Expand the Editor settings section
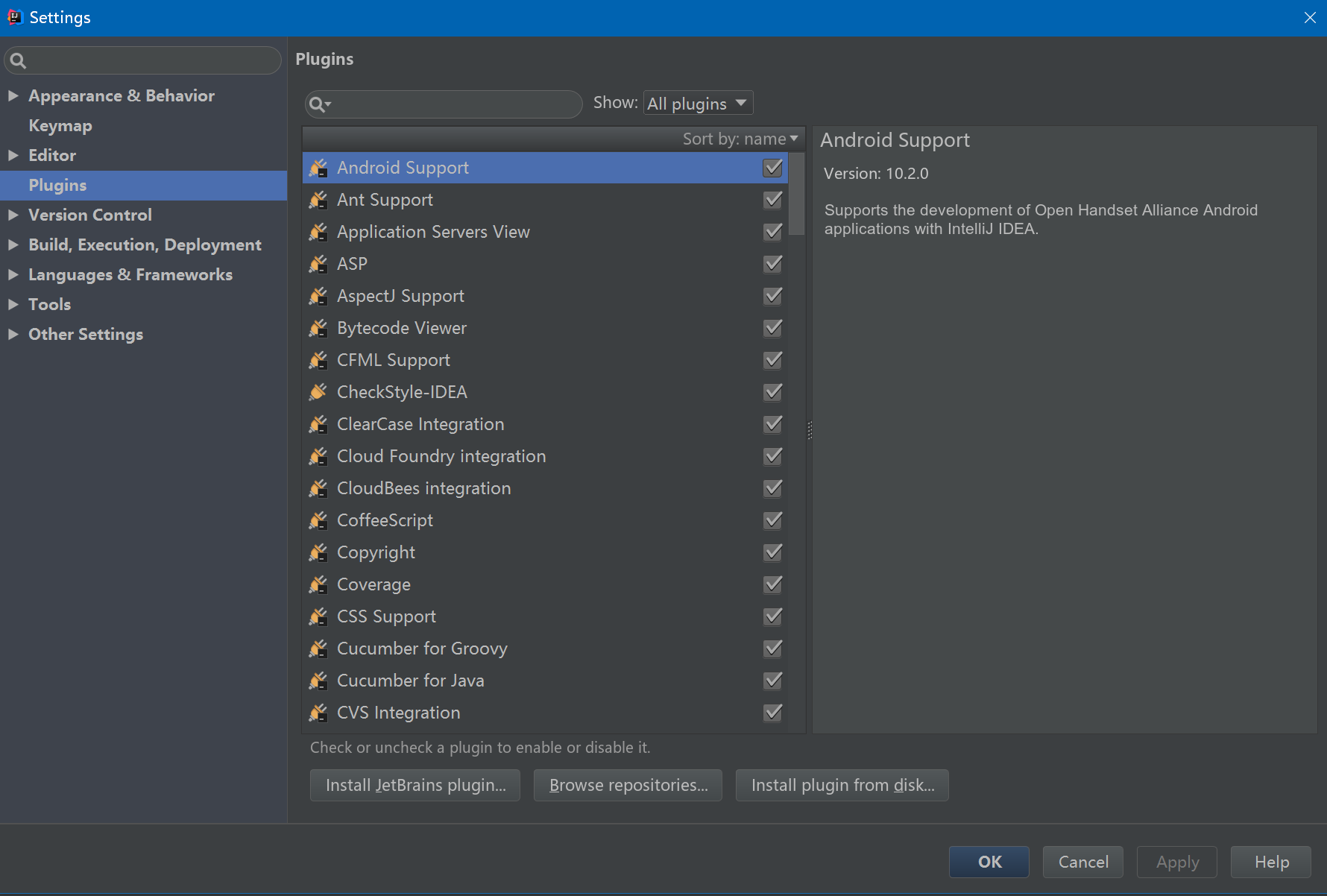1327x896 pixels. (13, 156)
